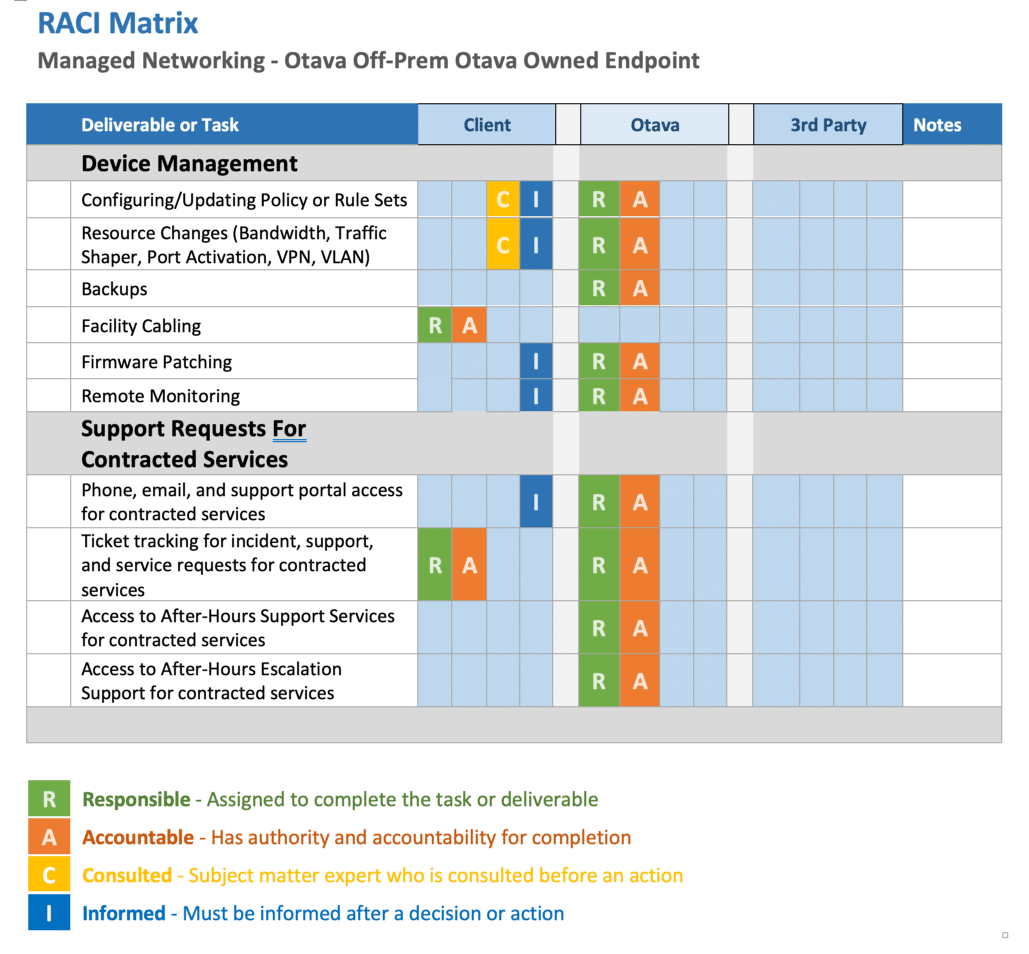Select blue I cell in Phone, email, support portal row
The image size is (1029, 954).
[x=536, y=502]
